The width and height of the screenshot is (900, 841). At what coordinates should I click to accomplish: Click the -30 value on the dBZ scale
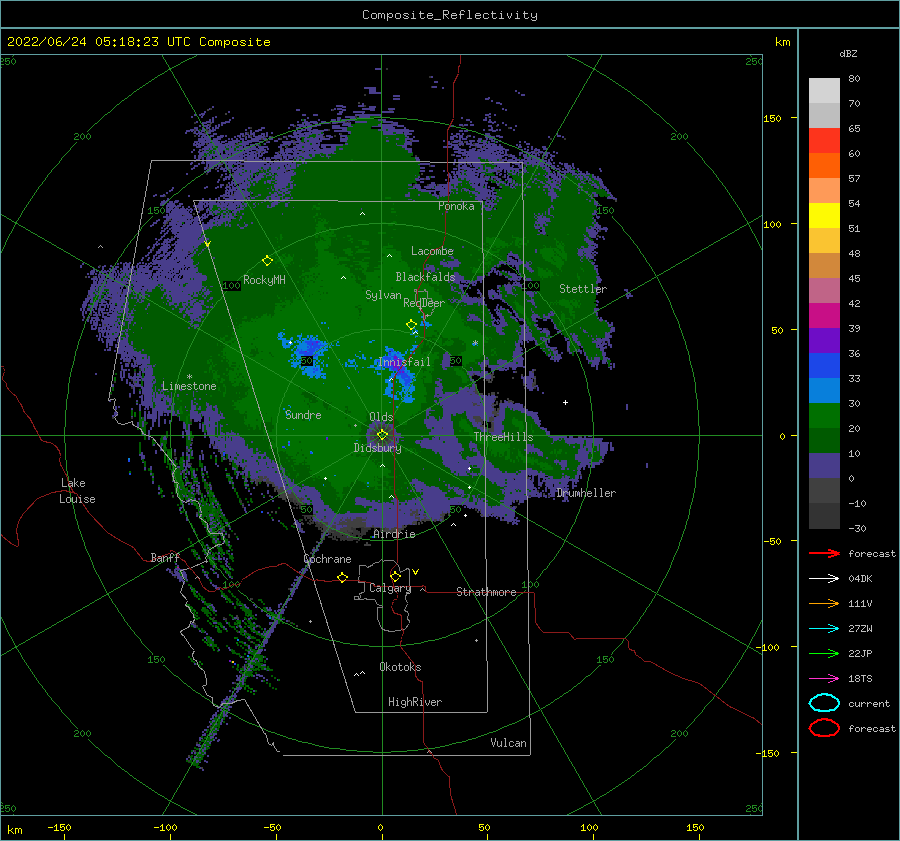tap(857, 528)
